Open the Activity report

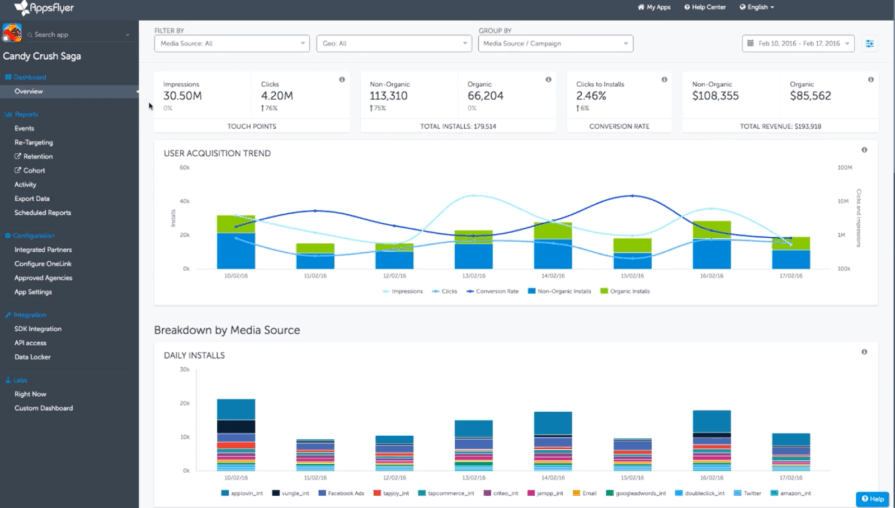coord(25,184)
